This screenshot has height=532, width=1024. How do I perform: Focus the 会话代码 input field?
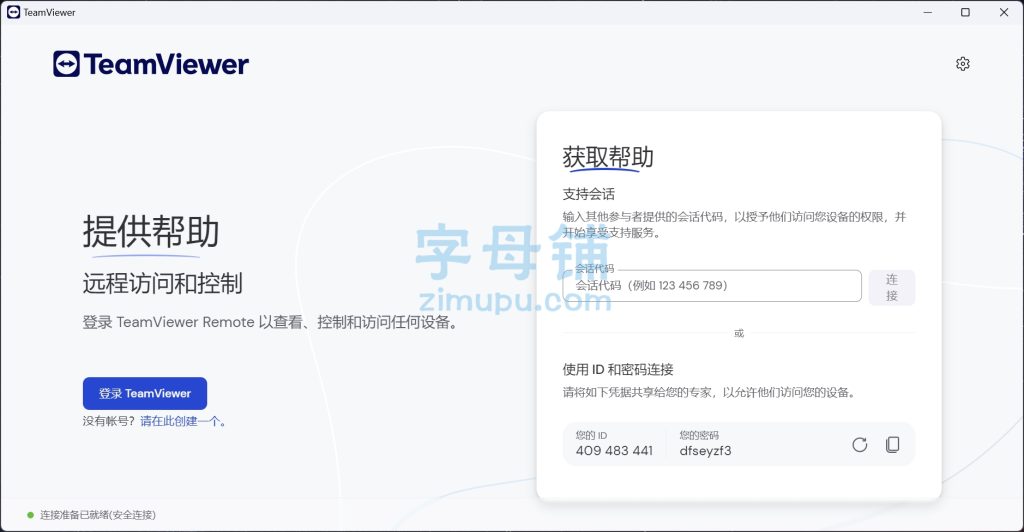pos(712,286)
